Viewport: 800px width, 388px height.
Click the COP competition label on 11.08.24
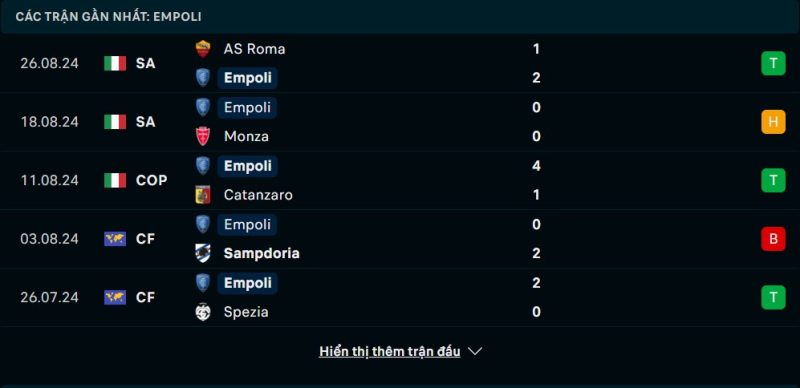(152, 180)
